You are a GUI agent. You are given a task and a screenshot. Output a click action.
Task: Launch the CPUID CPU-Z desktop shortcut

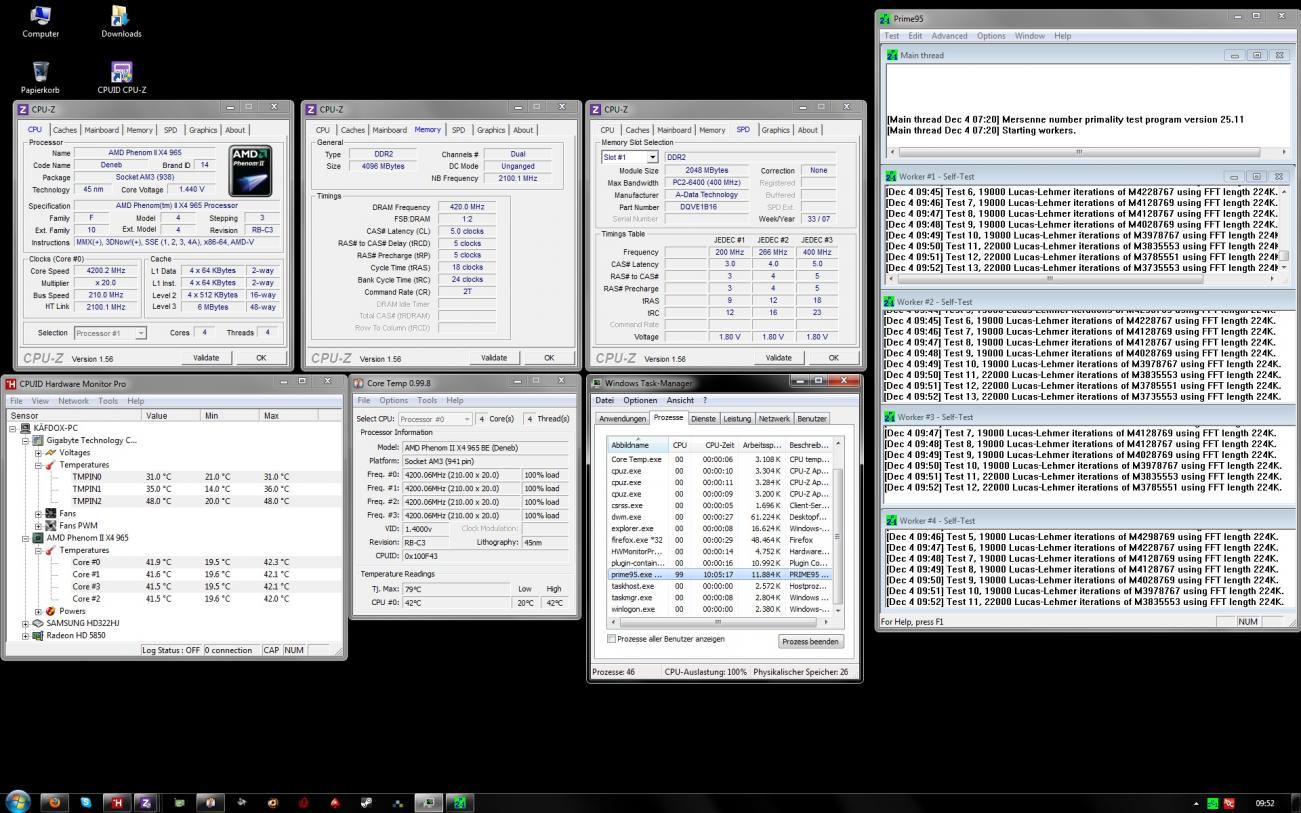pyautogui.click(x=121, y=76)
